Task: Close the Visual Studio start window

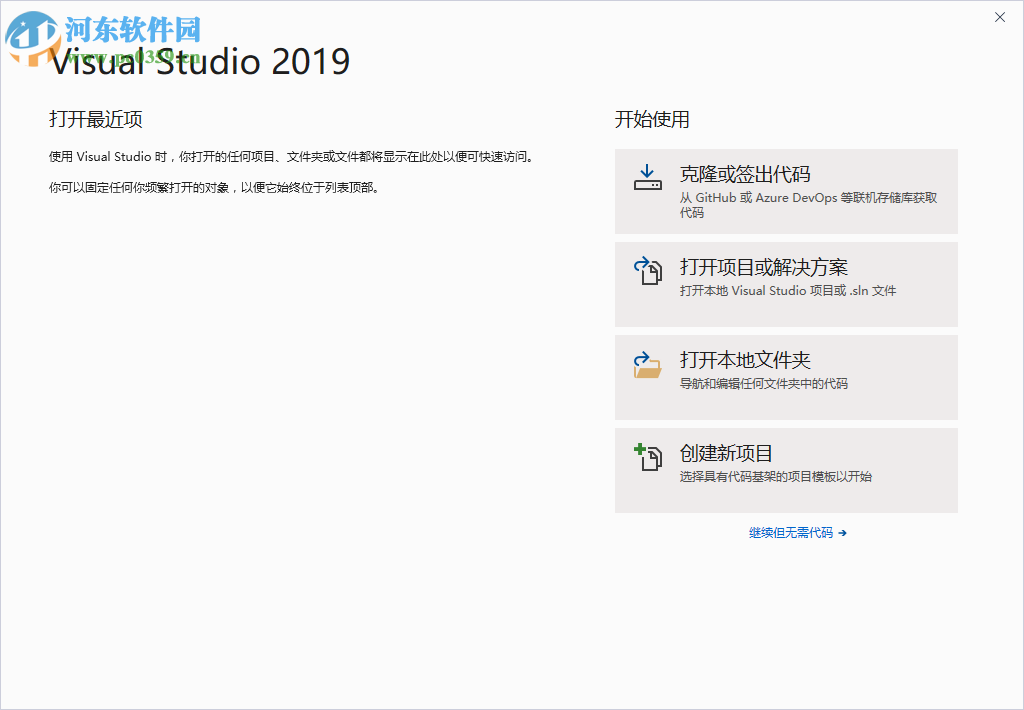Action: click(x=999, y=17)
